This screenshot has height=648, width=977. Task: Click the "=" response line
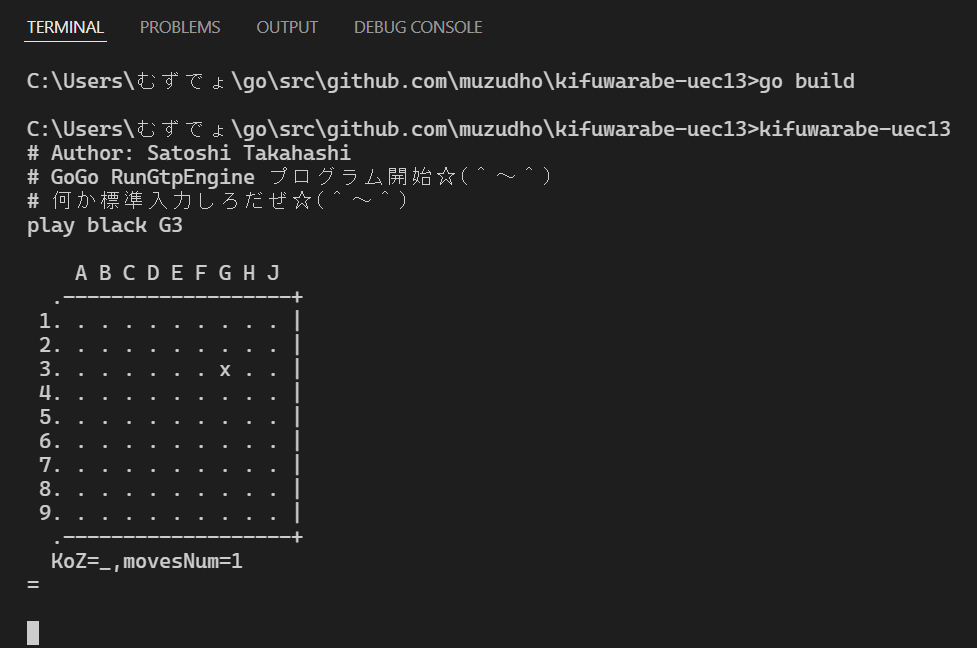point(33,584)
